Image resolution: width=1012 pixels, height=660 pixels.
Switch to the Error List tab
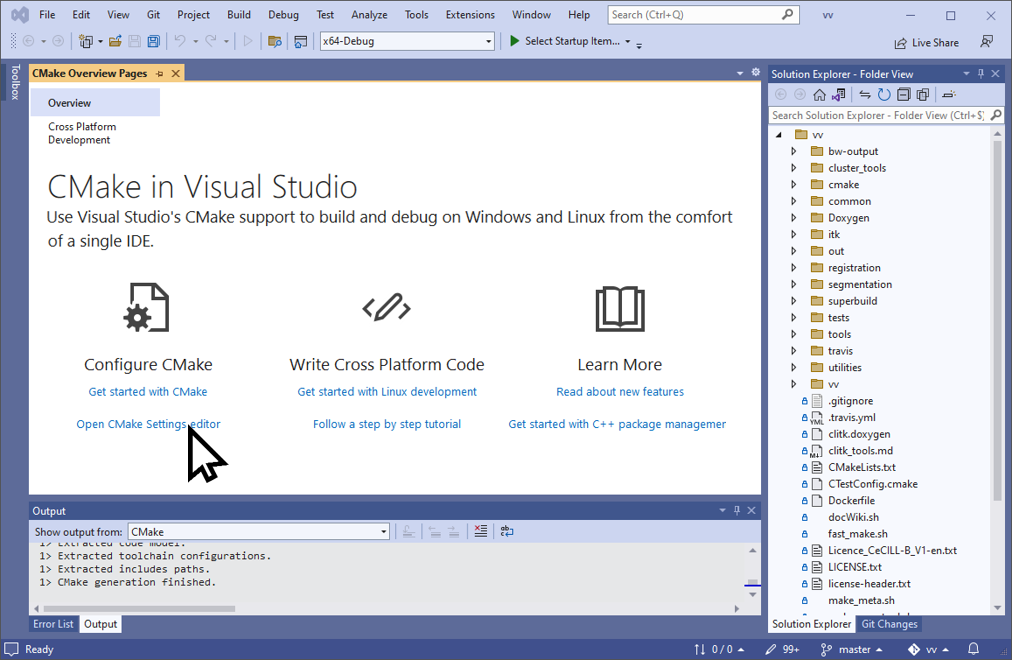(x=54, y=624)
